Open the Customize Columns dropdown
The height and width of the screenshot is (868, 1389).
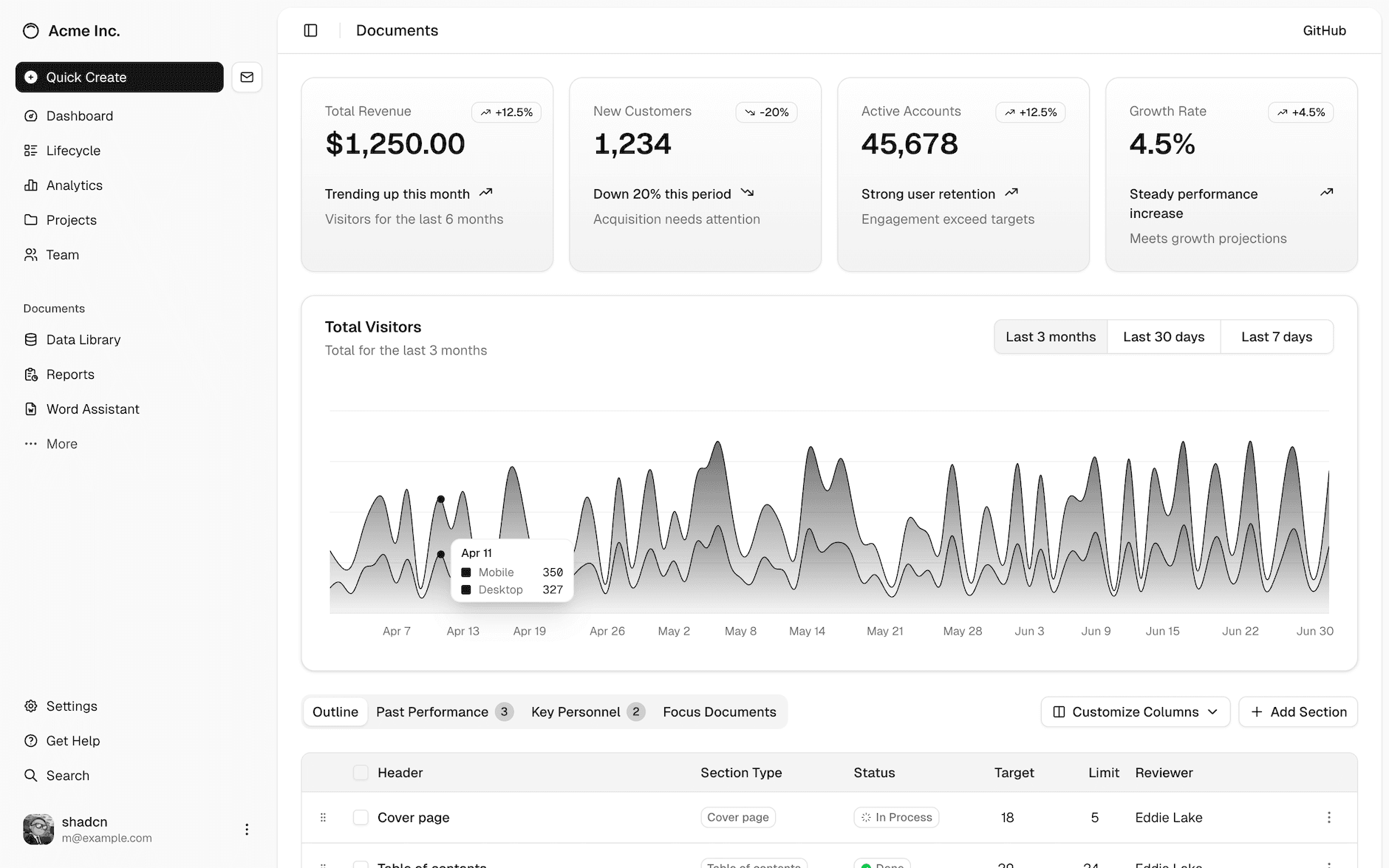(1135, 711)
